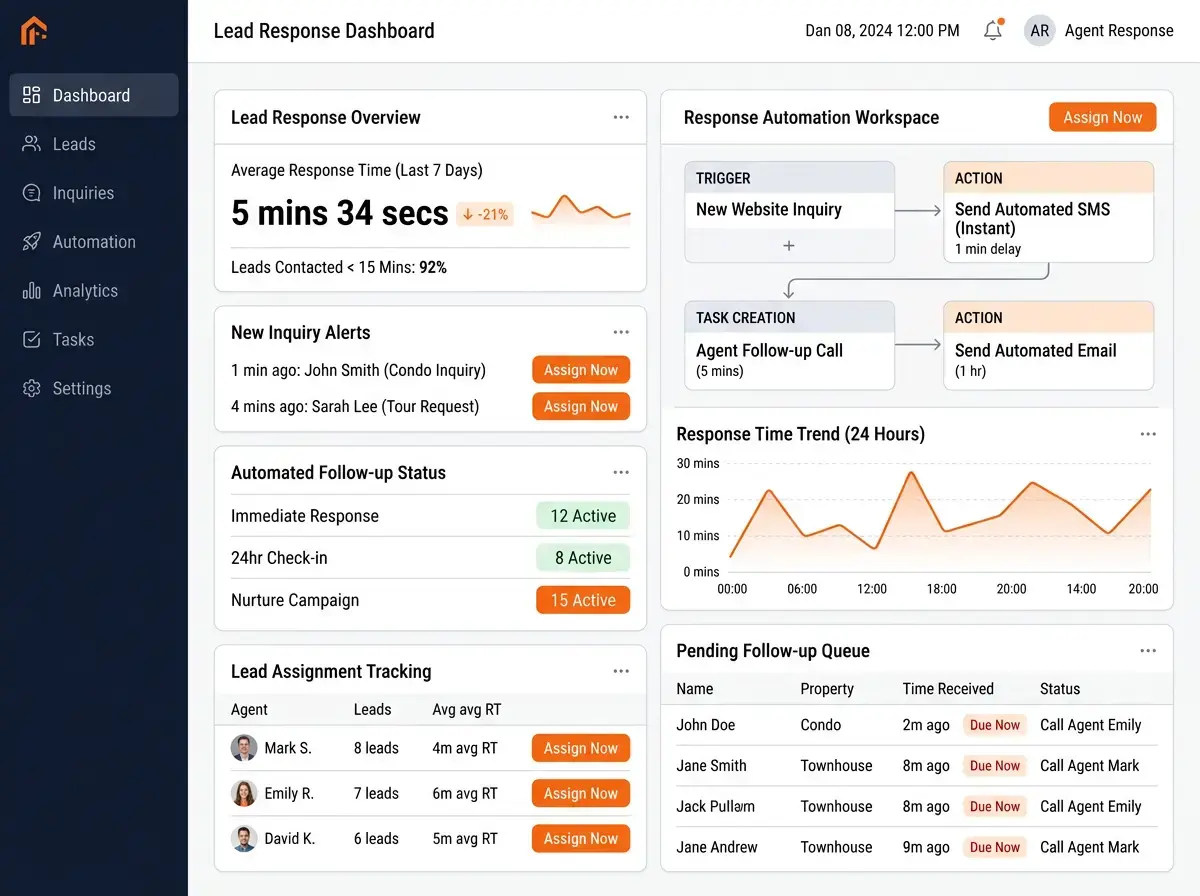Click the Time Received column header
Image resolution: width=1200 pixels, height=896 pixels.
[x=948, y=689]
